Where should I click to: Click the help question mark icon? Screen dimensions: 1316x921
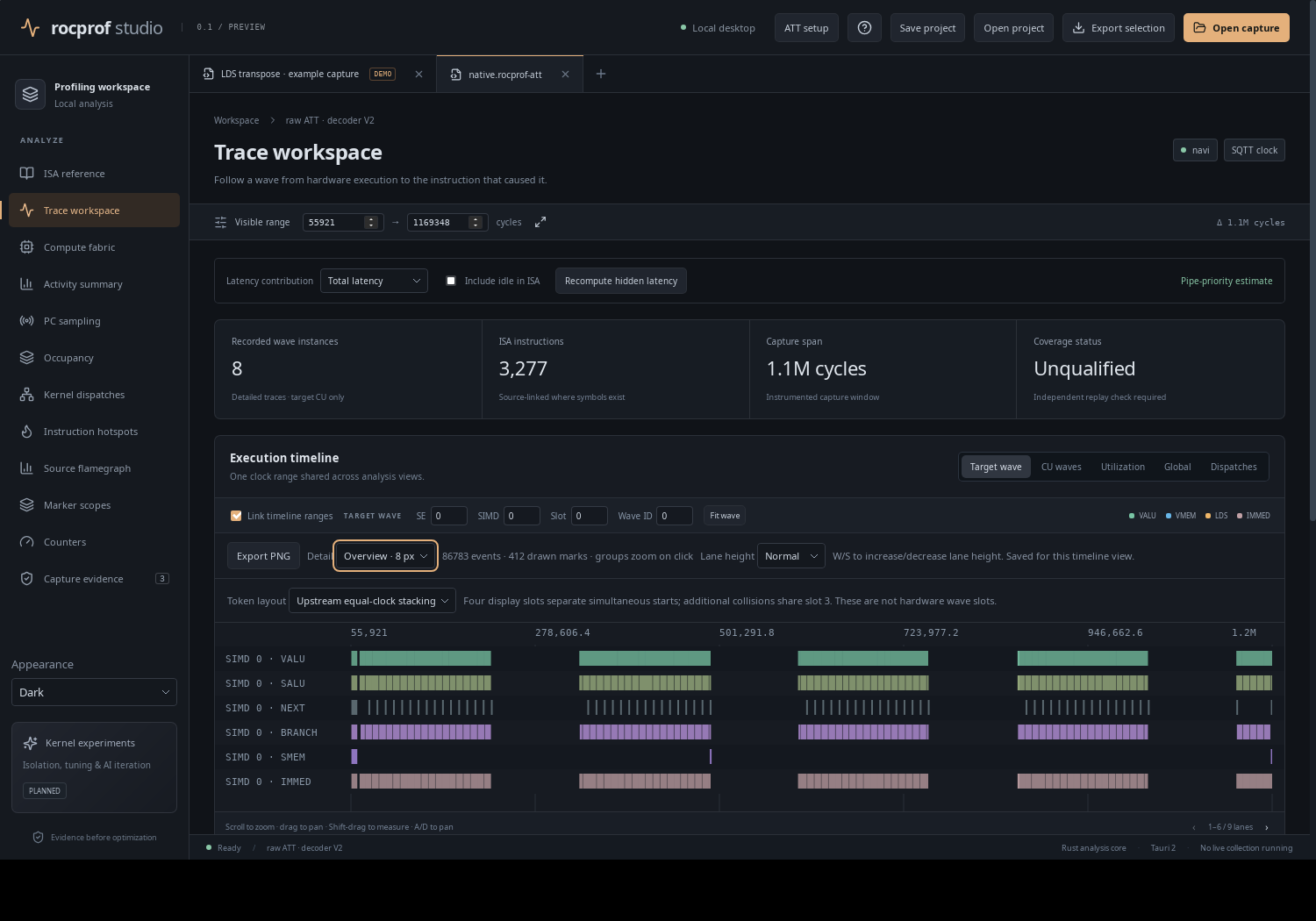coord(864,28)
